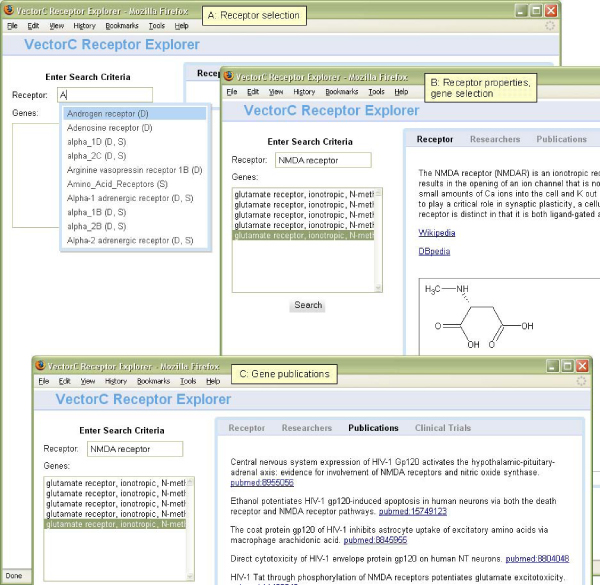
Task: Open View menu in window C
Action: point(88,381)
